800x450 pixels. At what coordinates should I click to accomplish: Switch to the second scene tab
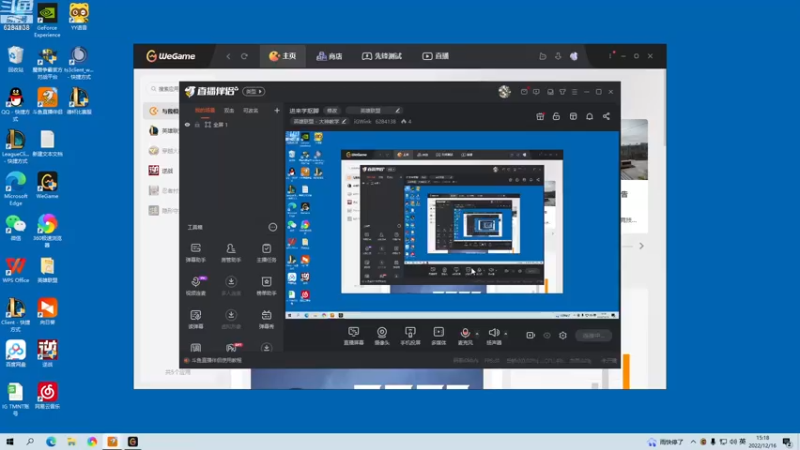point(229,110)
